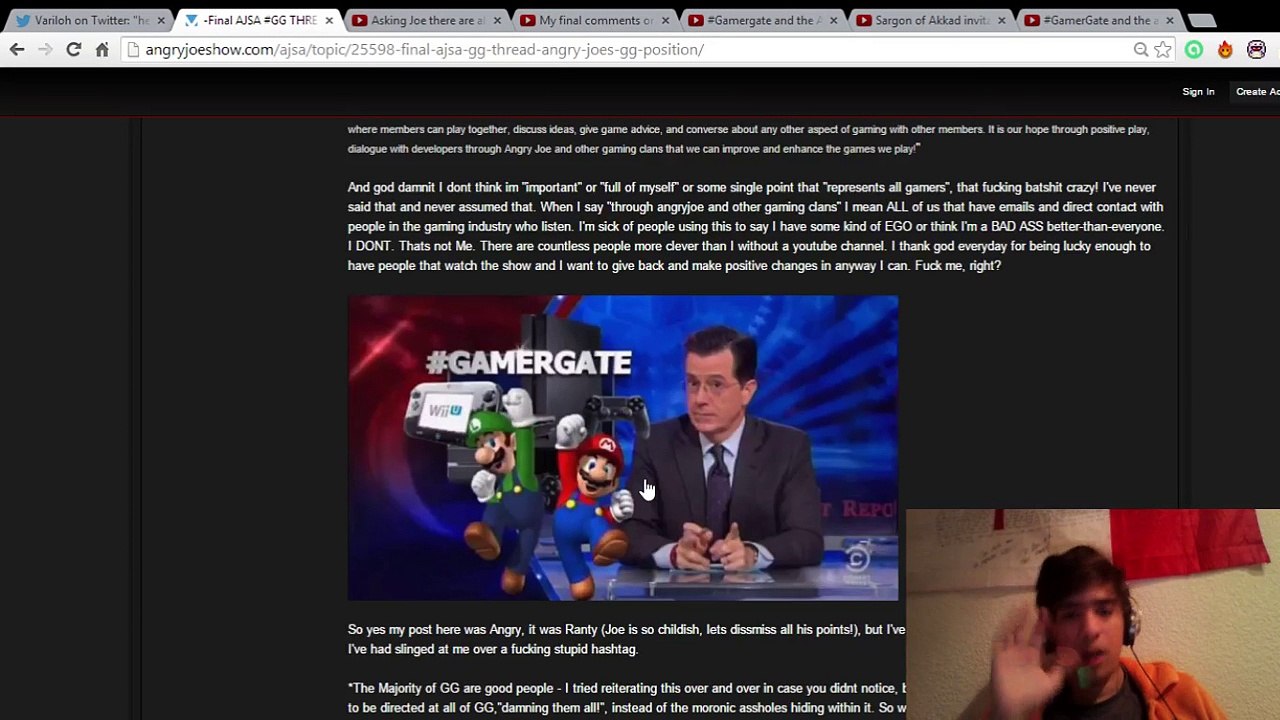Click the page icon beside the URL
The height and width of the screenshot is (720, 1280).
click(x=133, y=49)
